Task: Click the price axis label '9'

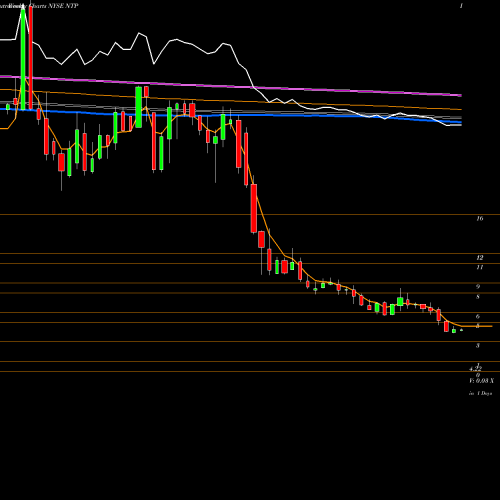Action: click(478, 287)
